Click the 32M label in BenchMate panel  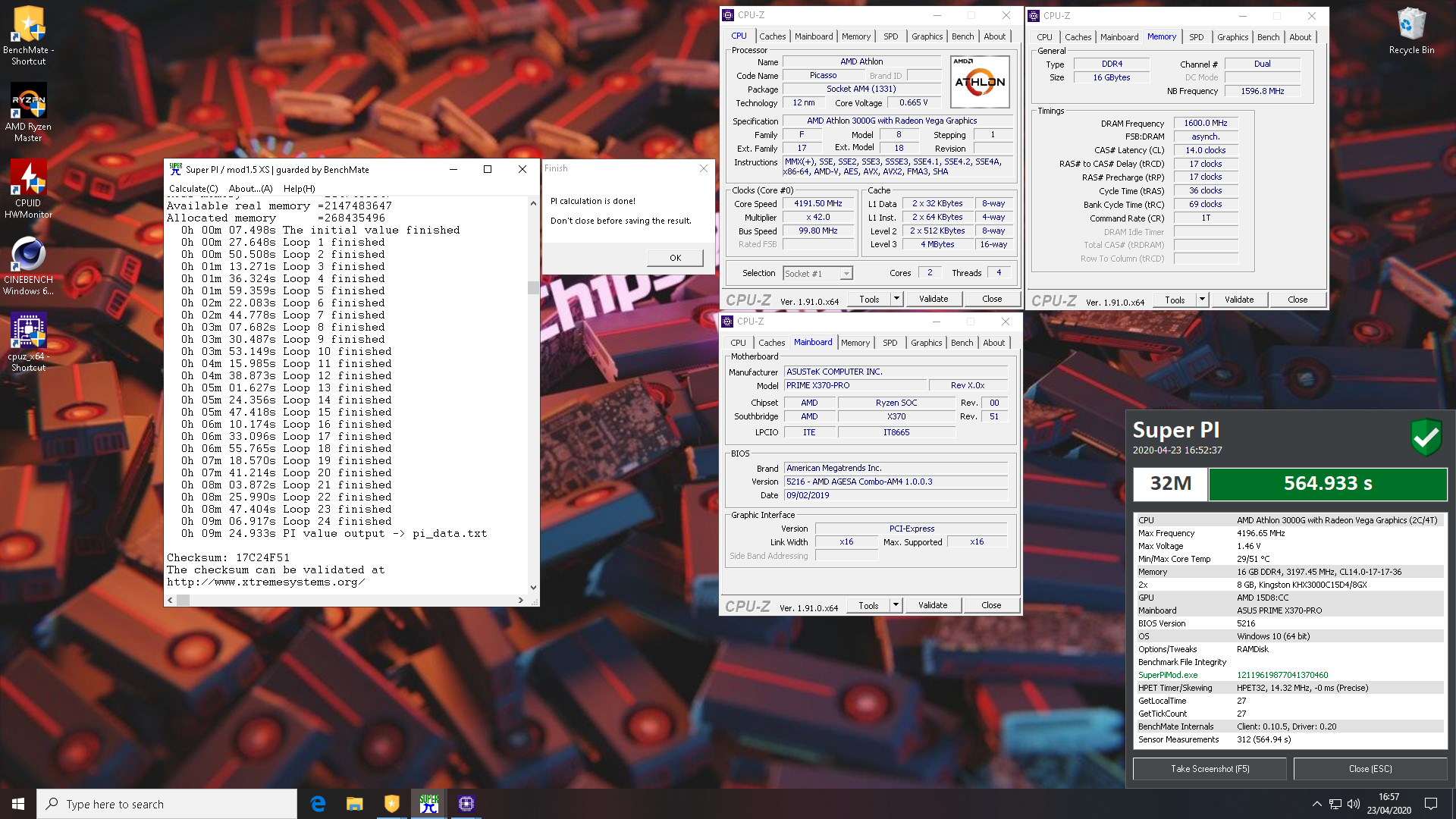coord(1170,484)
